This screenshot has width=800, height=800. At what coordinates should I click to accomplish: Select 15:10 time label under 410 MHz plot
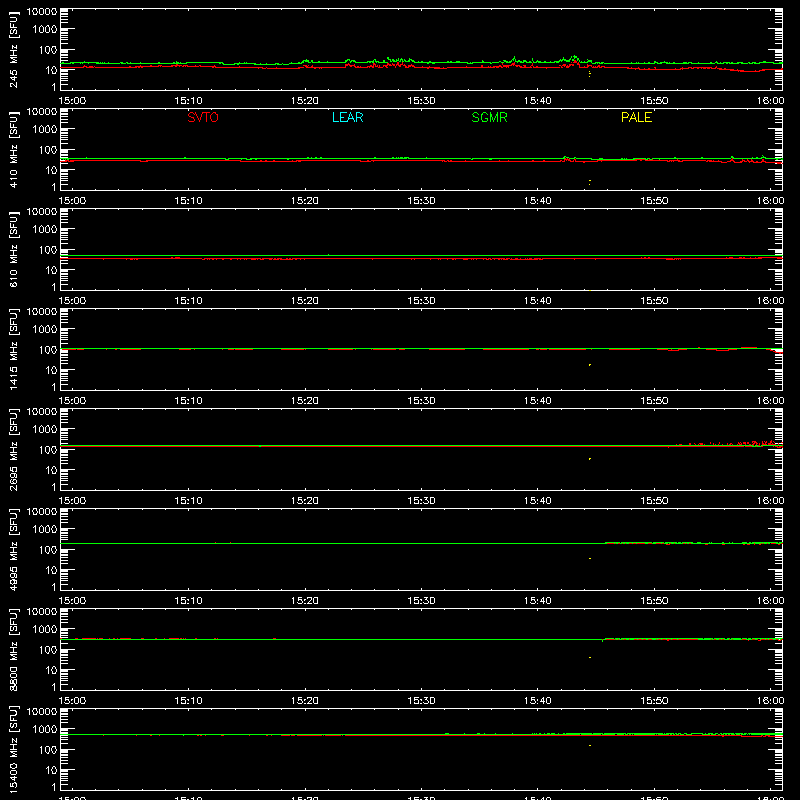coord(188,201)
